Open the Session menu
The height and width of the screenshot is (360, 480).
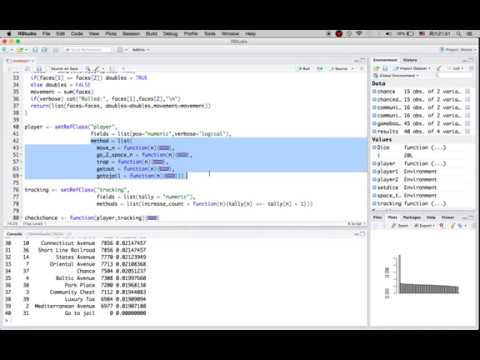[x=131, y=34]
